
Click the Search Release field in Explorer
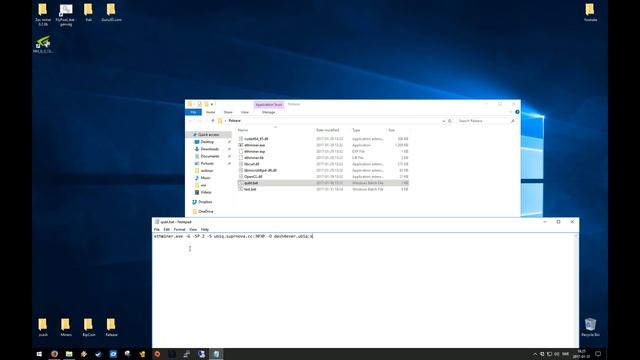click(x=486, y=121)
